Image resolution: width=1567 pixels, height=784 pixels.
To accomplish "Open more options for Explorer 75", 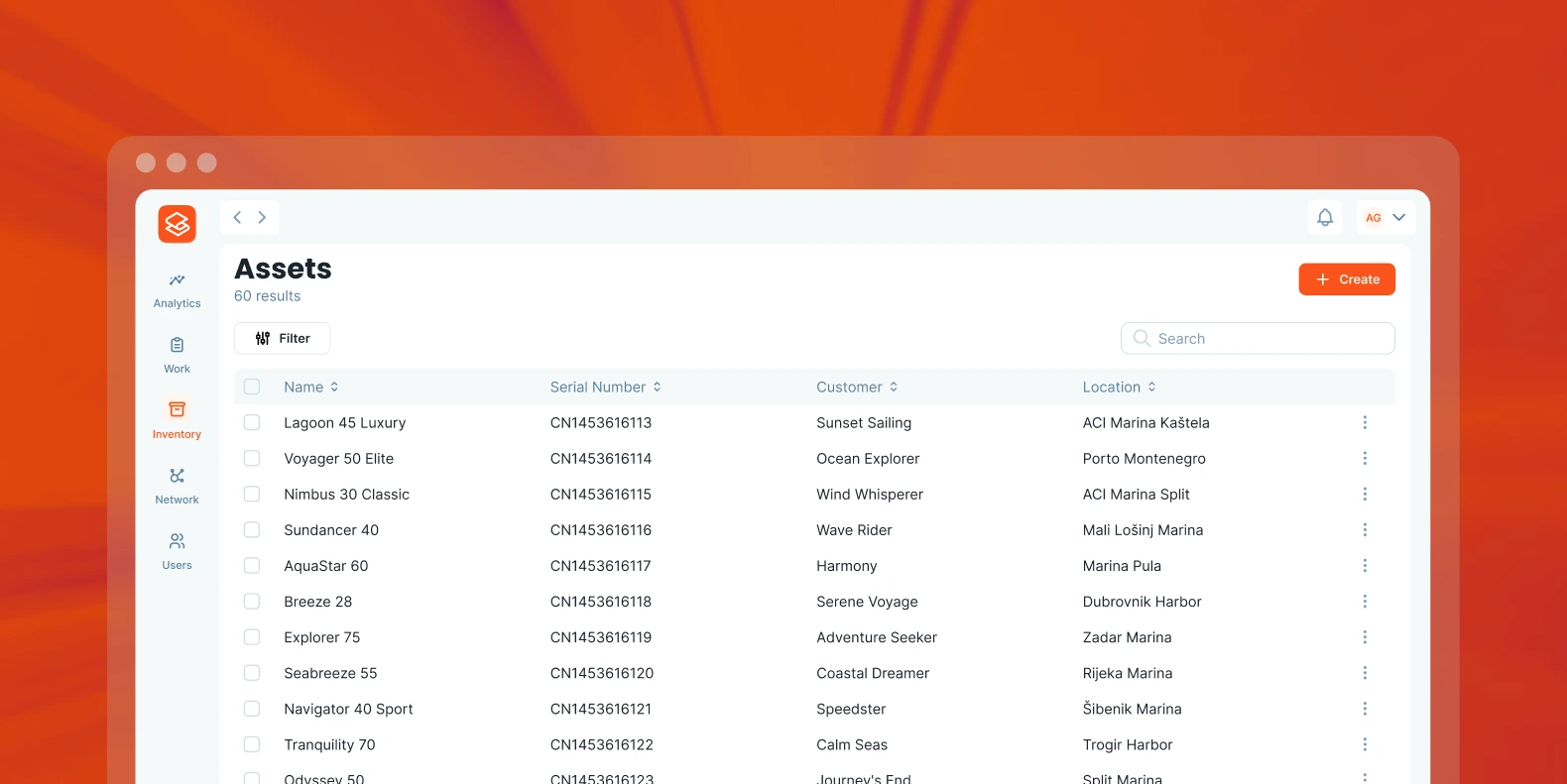I will [1365, 636].
